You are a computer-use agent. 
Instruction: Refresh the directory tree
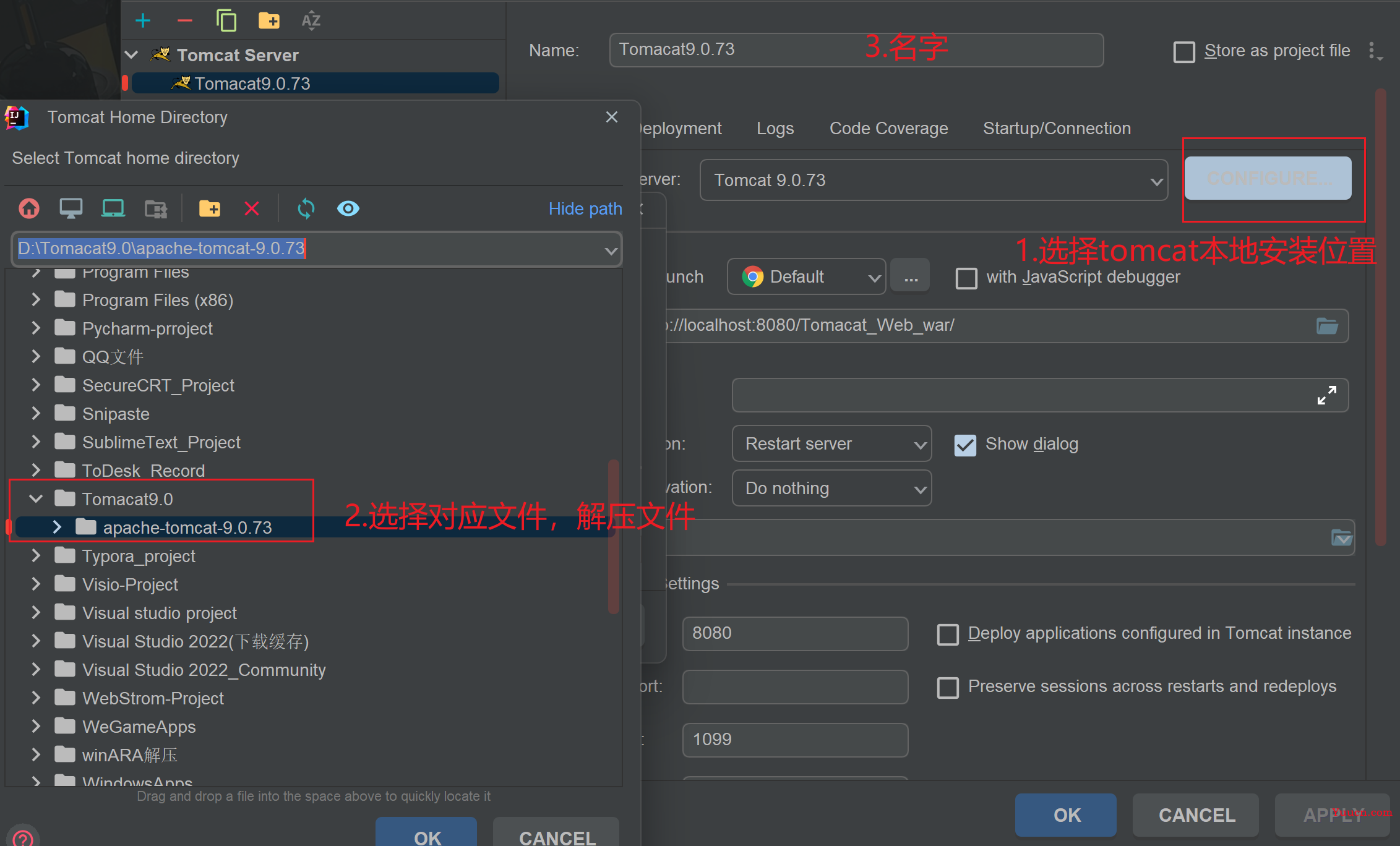[306, 208]
